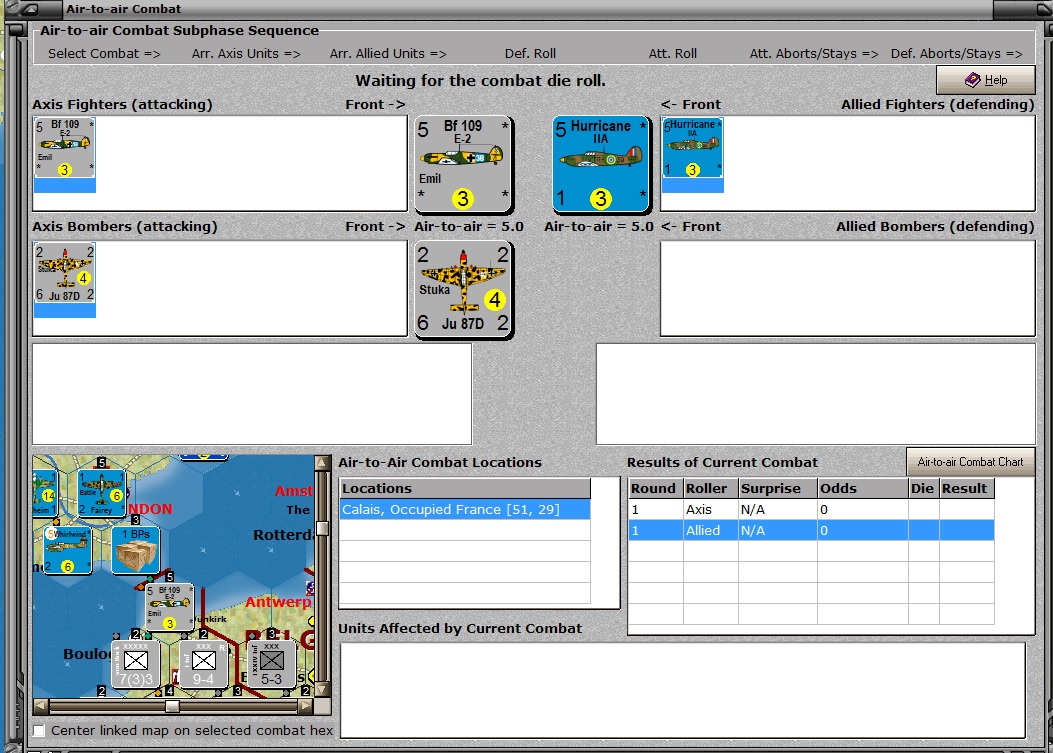
Task: Click the large front Bf 109 E-2 Emil counter
Action: pos(463,163)
